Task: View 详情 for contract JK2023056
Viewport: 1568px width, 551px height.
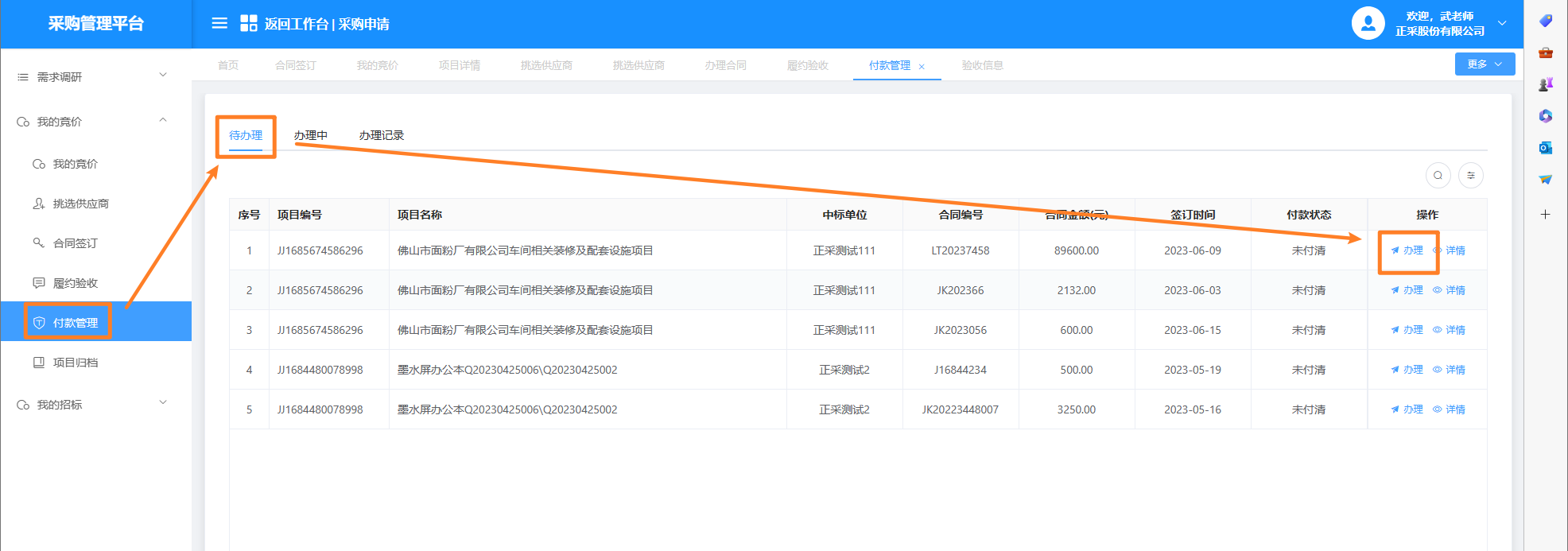Action: (1450, 330)
